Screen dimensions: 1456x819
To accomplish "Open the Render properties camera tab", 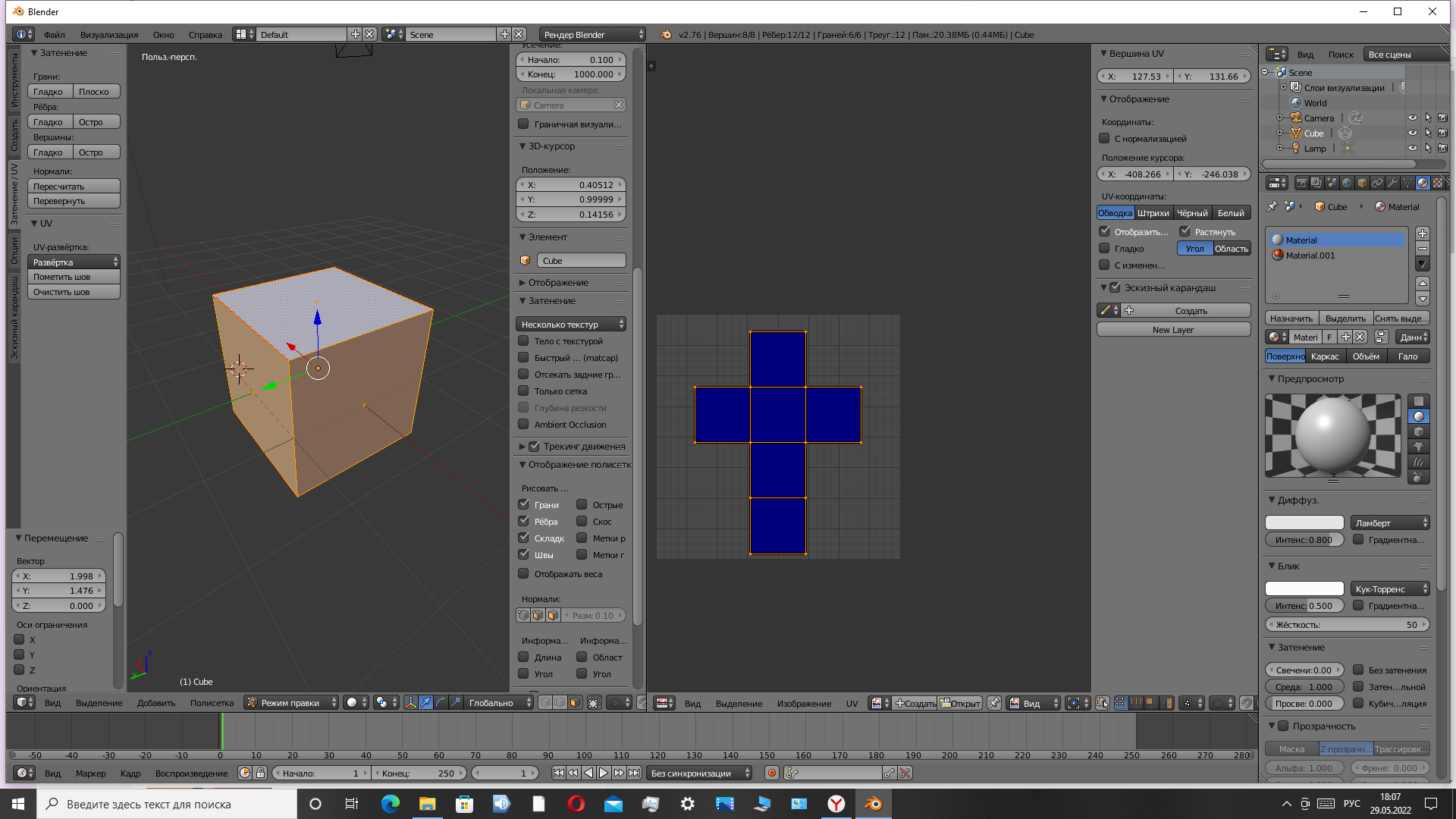I will (1302, 183).
